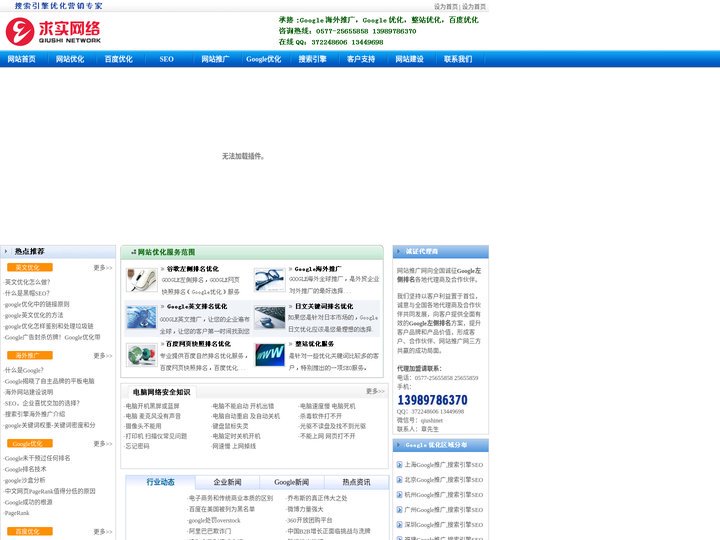Screen dimensions: 720x540
Task: Open 英文优化怎么做? article
Action: (x=27, y=282)
